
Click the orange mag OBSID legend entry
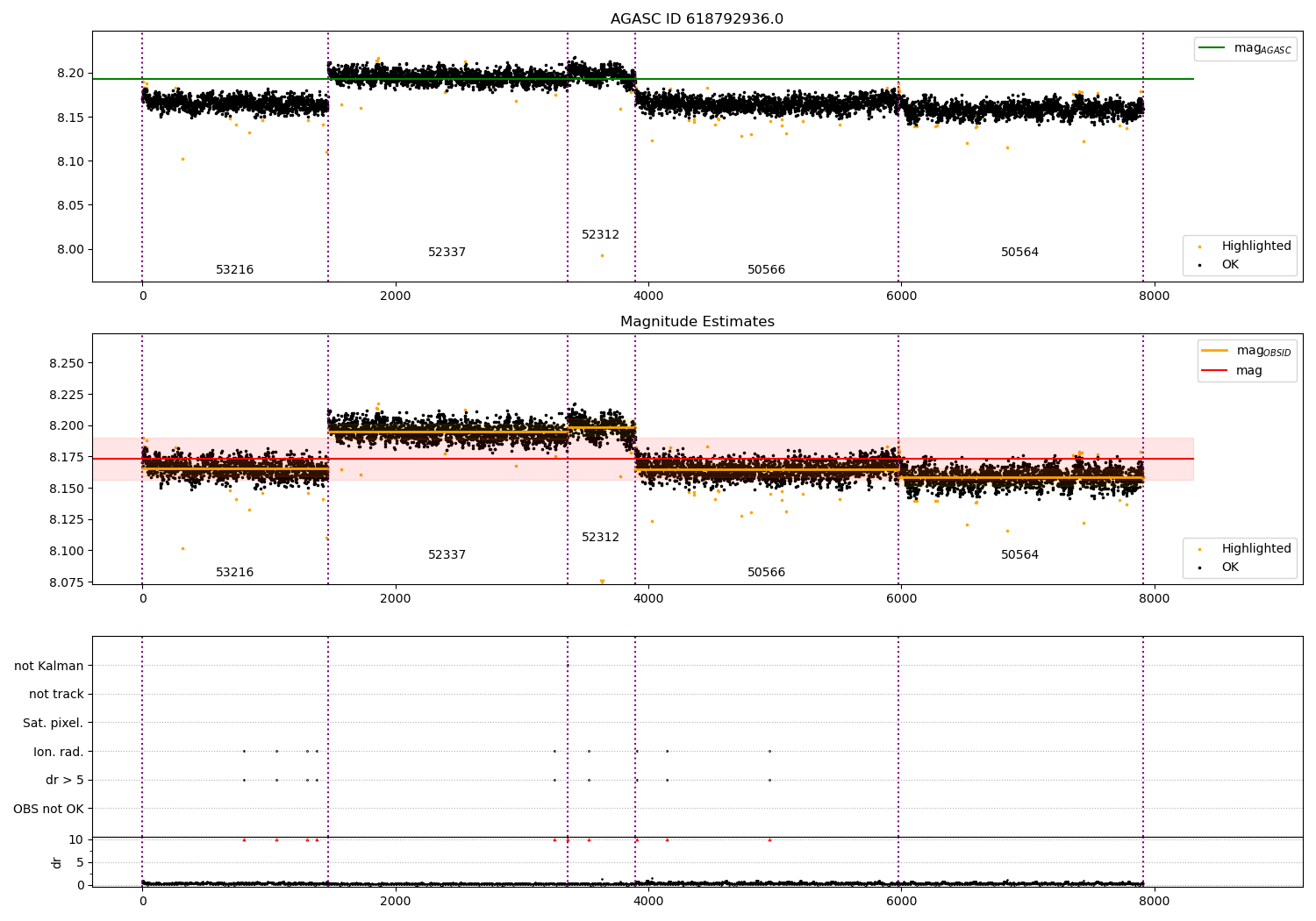point(1248,351)
